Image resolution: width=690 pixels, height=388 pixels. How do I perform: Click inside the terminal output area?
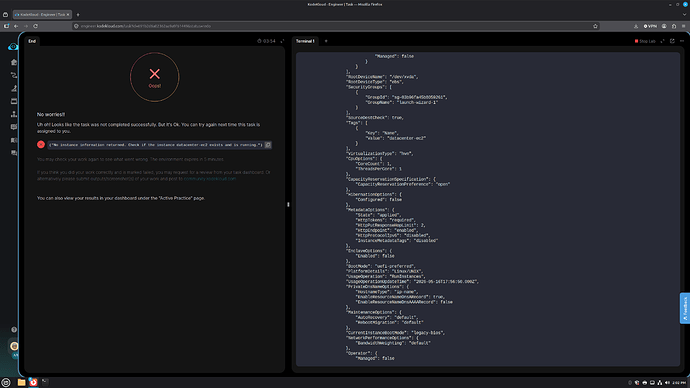pyautogui.click(x=488, y=209)
